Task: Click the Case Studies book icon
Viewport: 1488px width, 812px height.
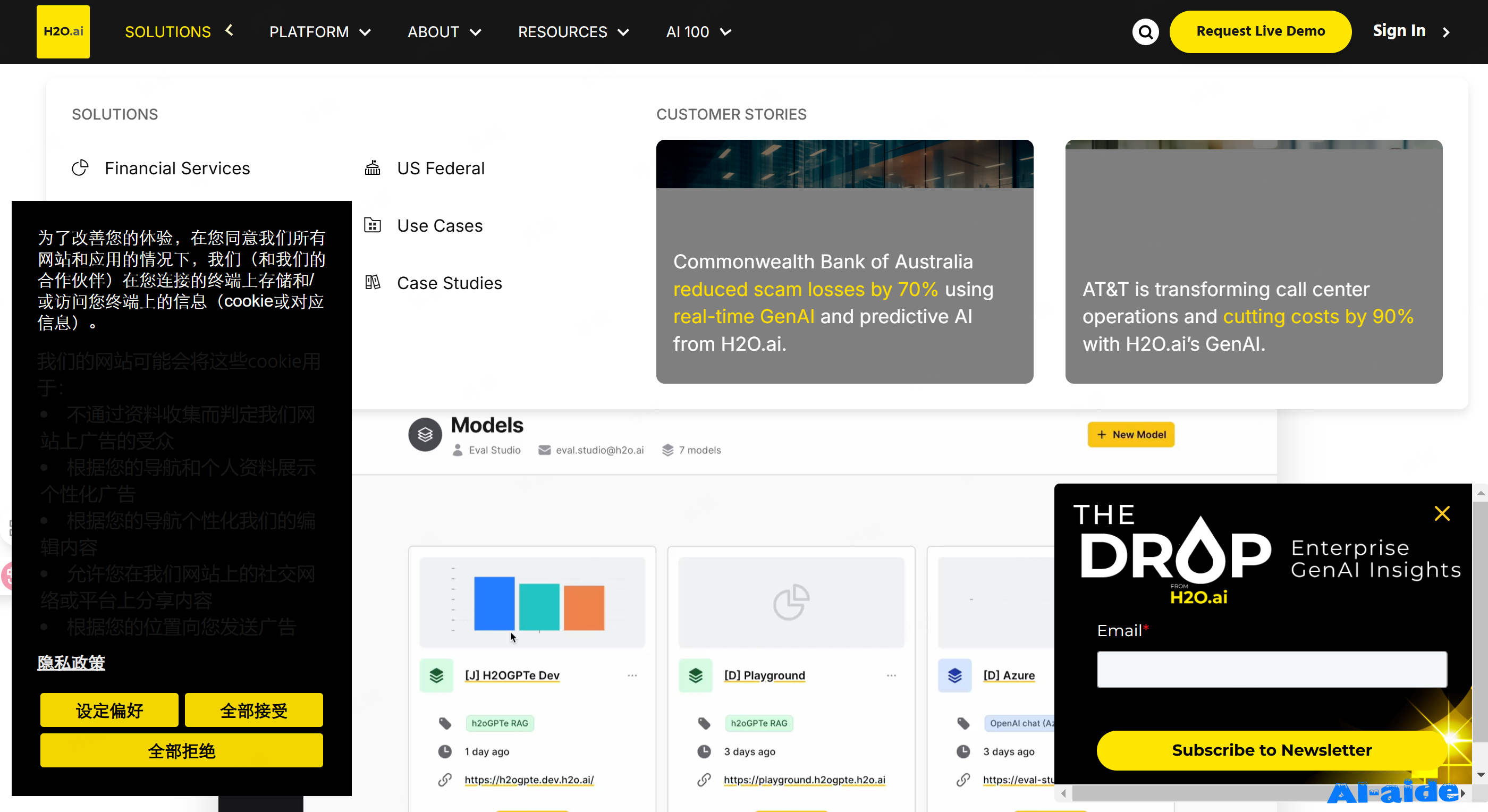Action: [x=373, y=282]
